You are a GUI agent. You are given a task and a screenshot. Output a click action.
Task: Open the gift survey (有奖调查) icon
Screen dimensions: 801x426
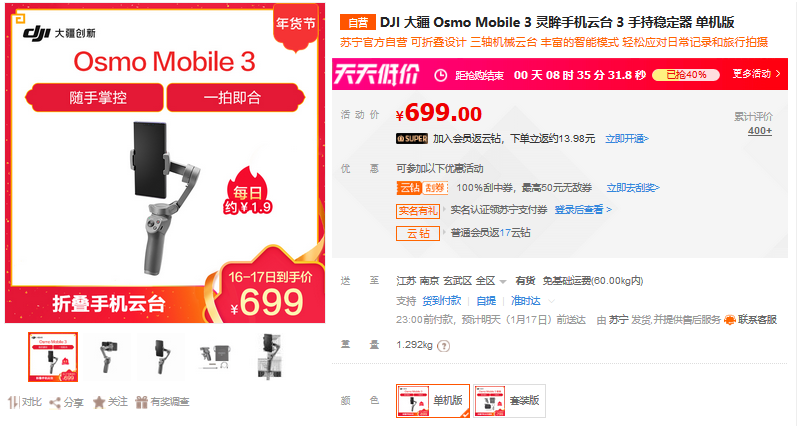tap(142, 402)
